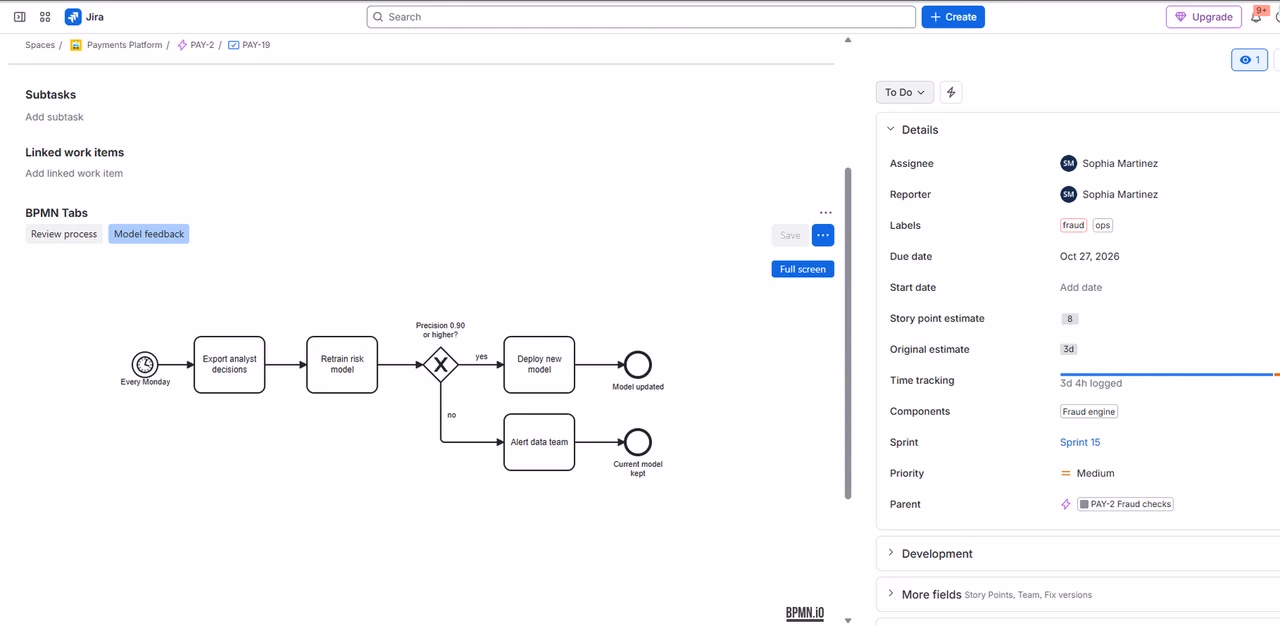Click the 3d 4h logged text
This screenshot has width=1280, height=626.
[x=1091, y=383]
